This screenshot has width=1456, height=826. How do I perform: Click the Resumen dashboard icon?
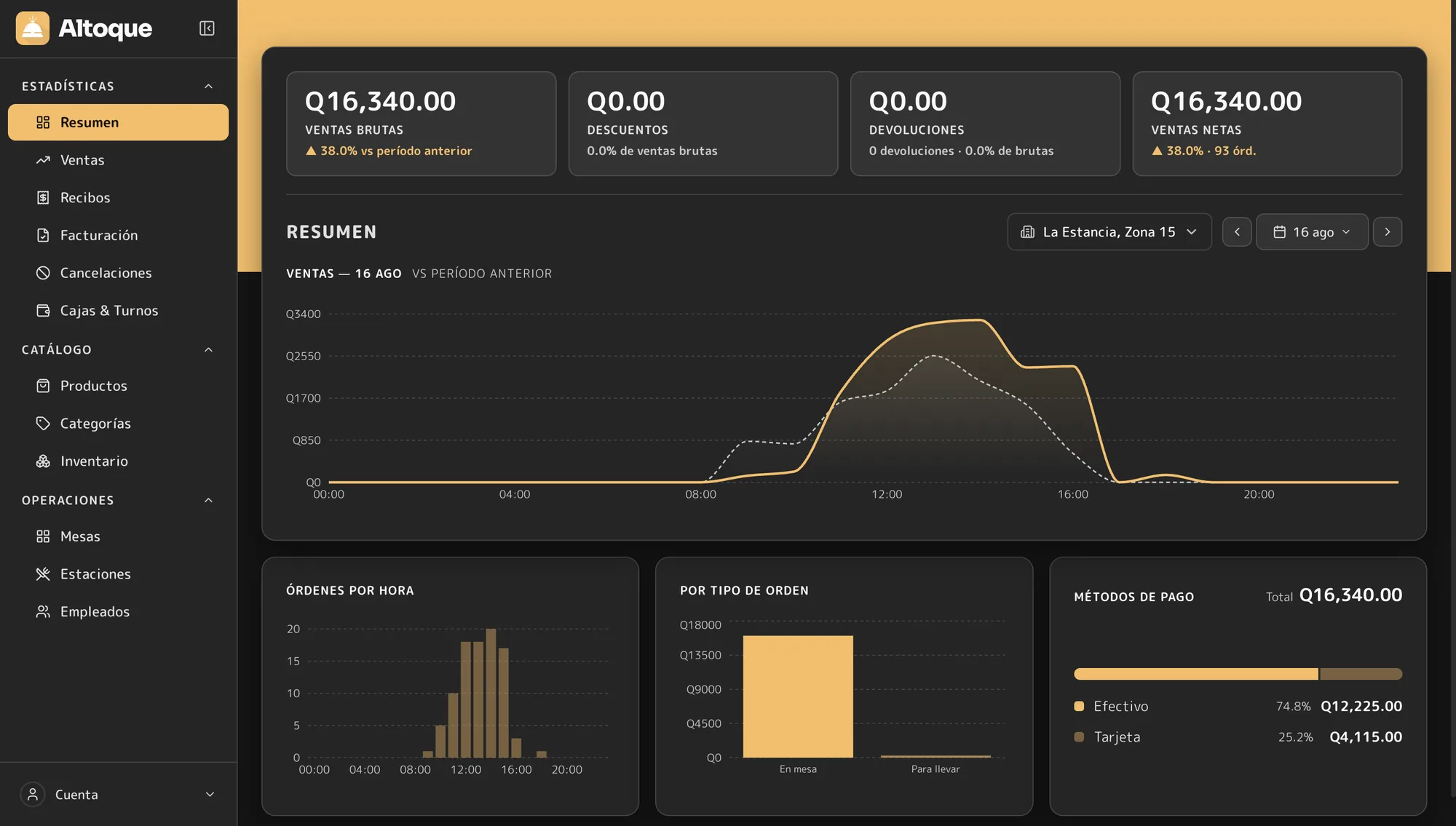pos(43,122)
